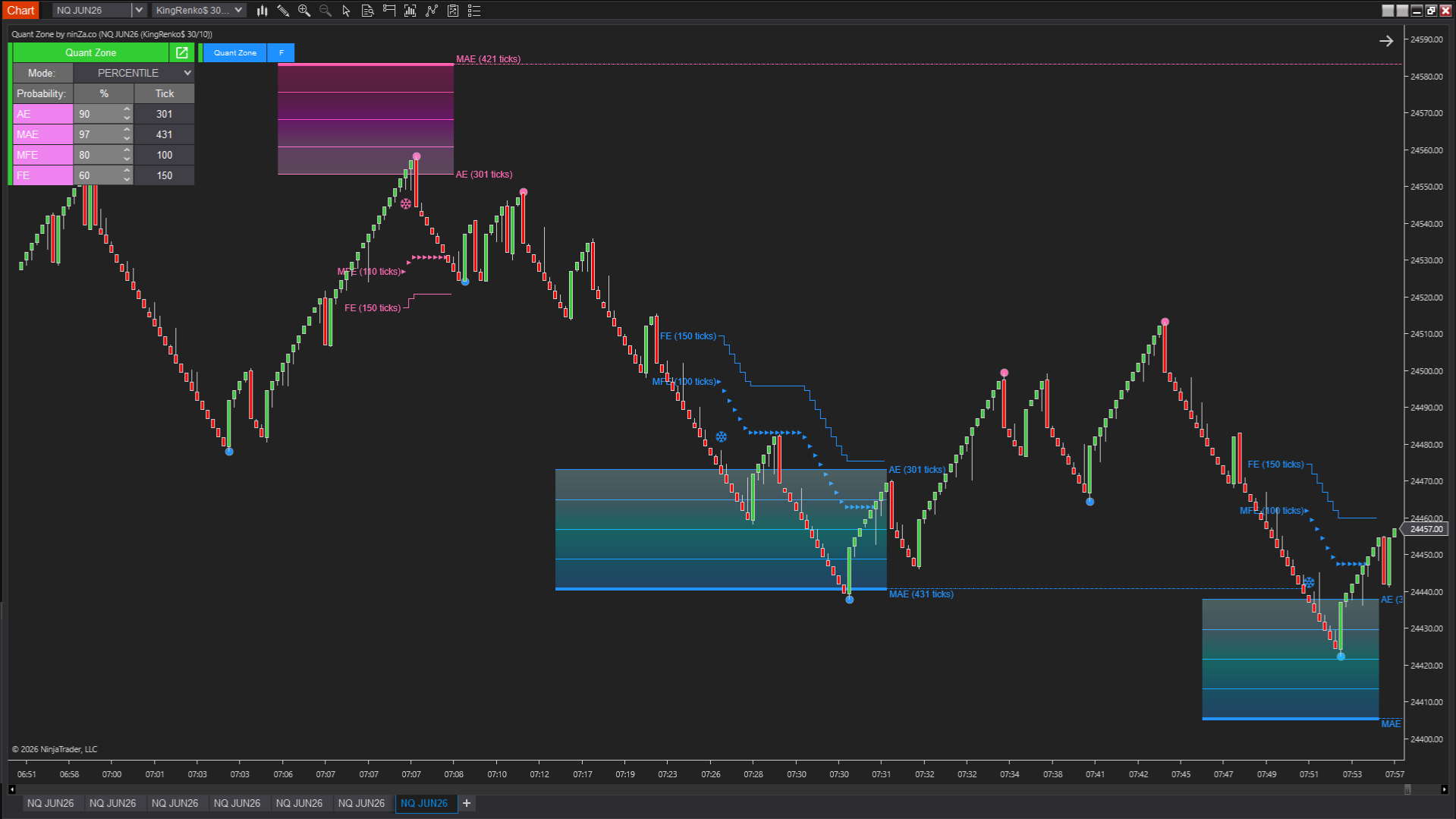The width and height of the screenshot is (1456, 819).
Task: Click the orange Chart button
Action: pos(20,11)
